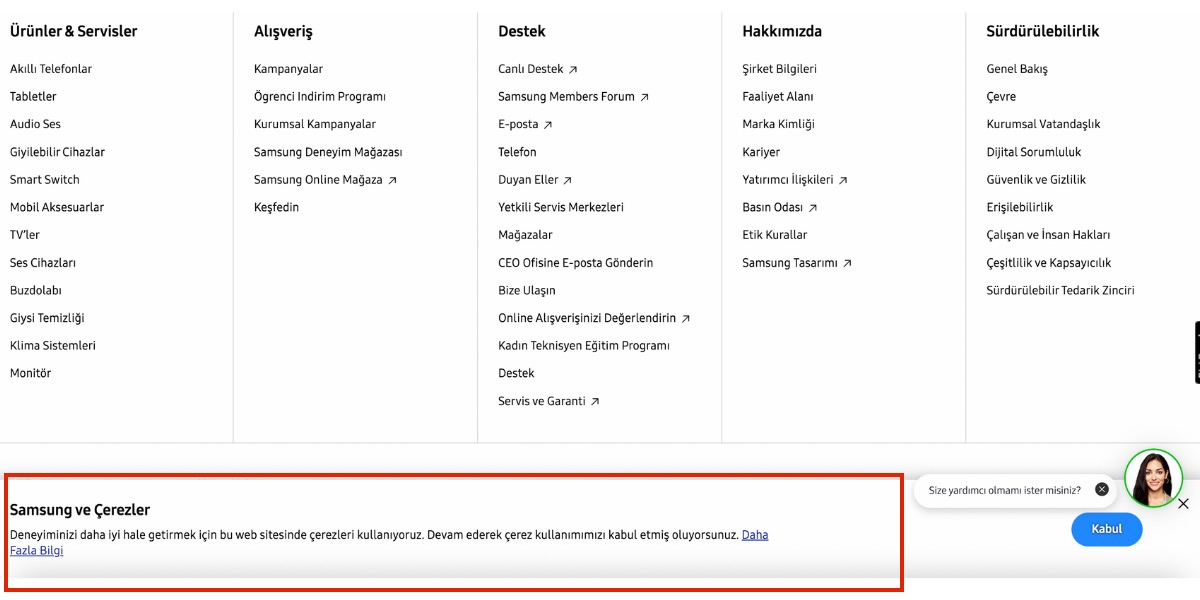Click the Buzdolabı product link
The image size is (1200, 600).
[x=36, y=290]
